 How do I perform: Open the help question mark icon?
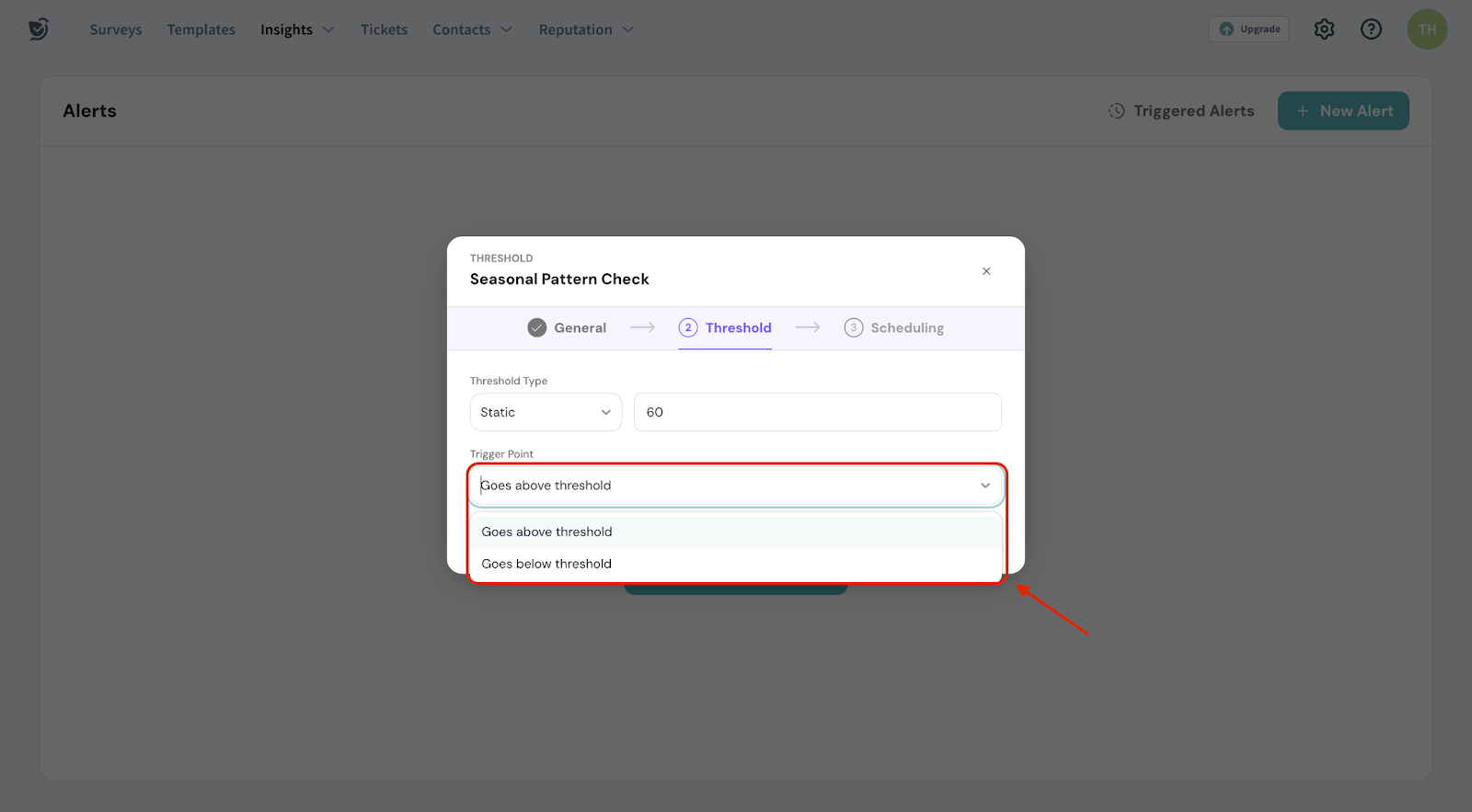click(x=1371, y=29)
